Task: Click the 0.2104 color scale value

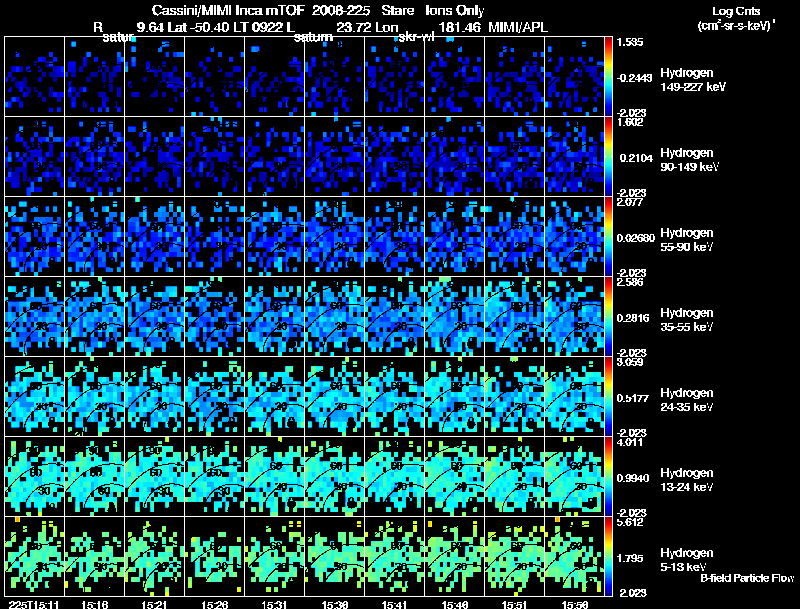Action: 636,158
